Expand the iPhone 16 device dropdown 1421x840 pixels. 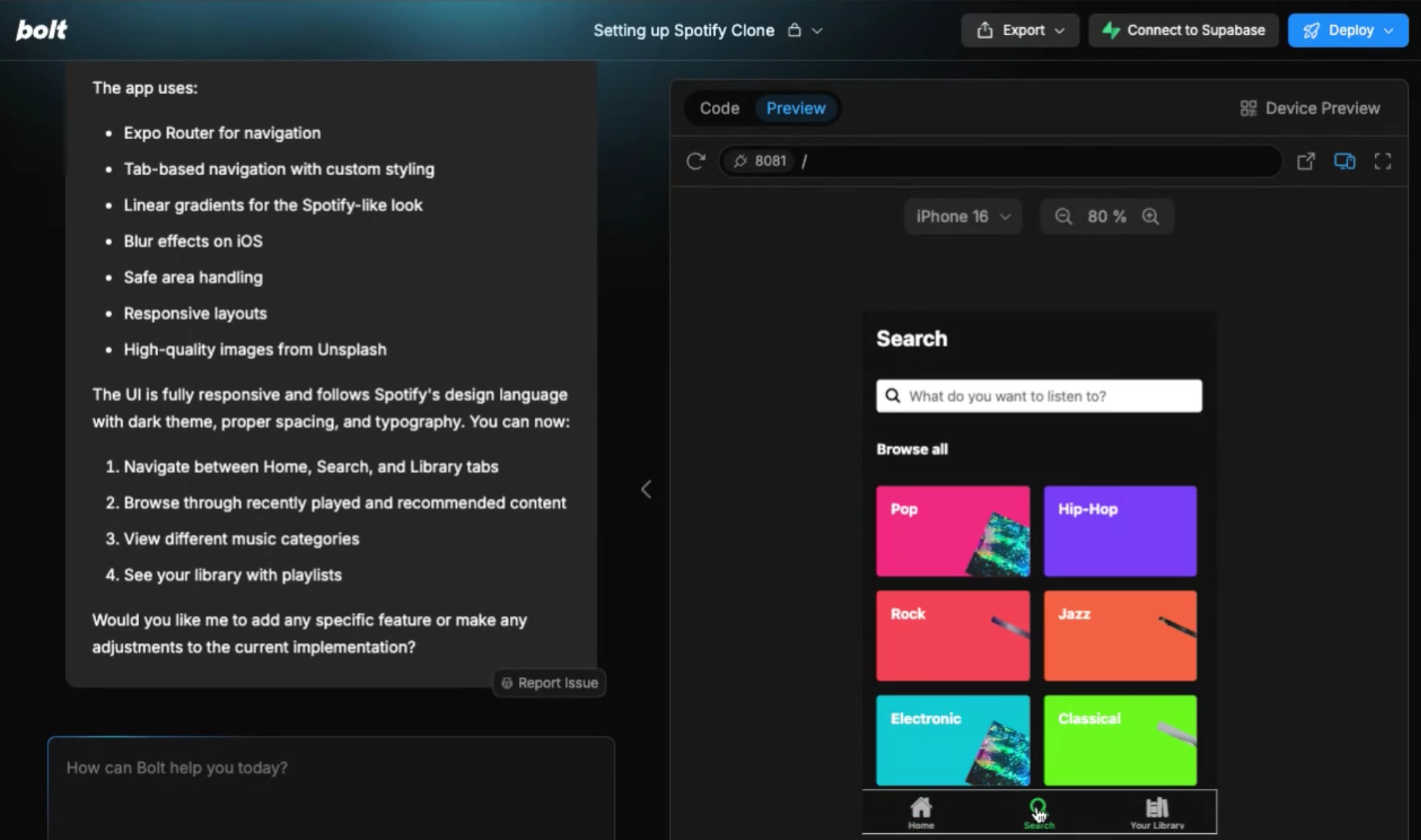[x=963, y=217]
